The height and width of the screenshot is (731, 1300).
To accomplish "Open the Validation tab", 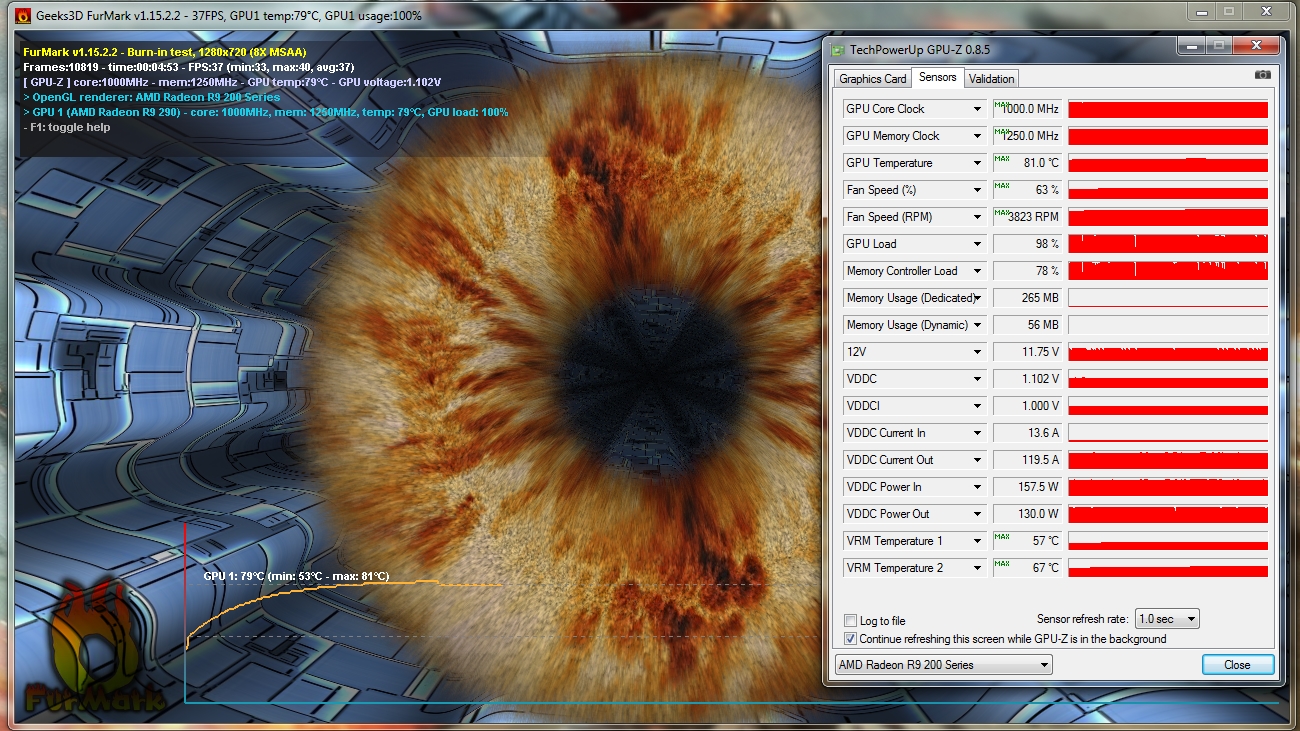I will pos(991,79).
